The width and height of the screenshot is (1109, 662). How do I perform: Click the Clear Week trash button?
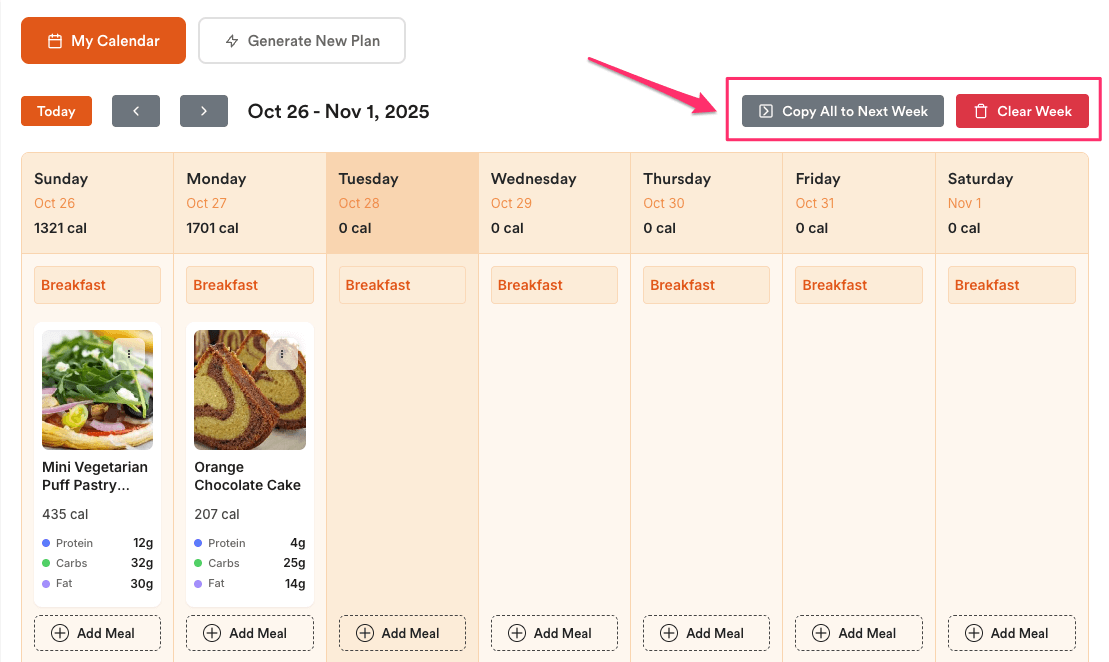coord(1022,111)
